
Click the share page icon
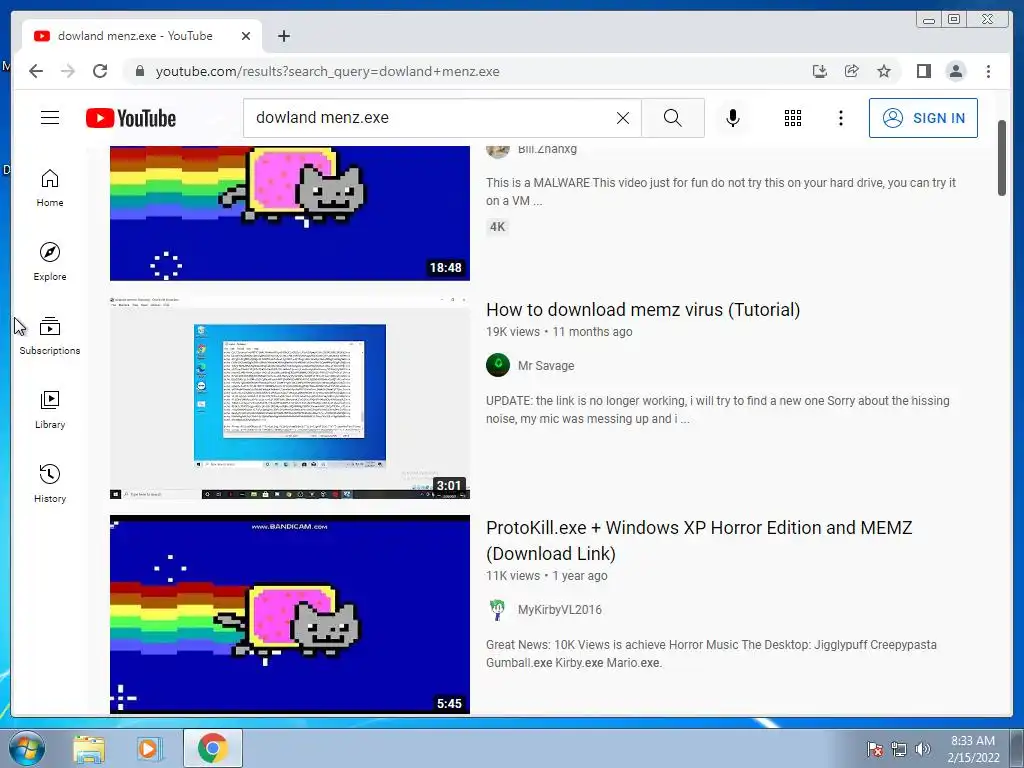[852, 71]
